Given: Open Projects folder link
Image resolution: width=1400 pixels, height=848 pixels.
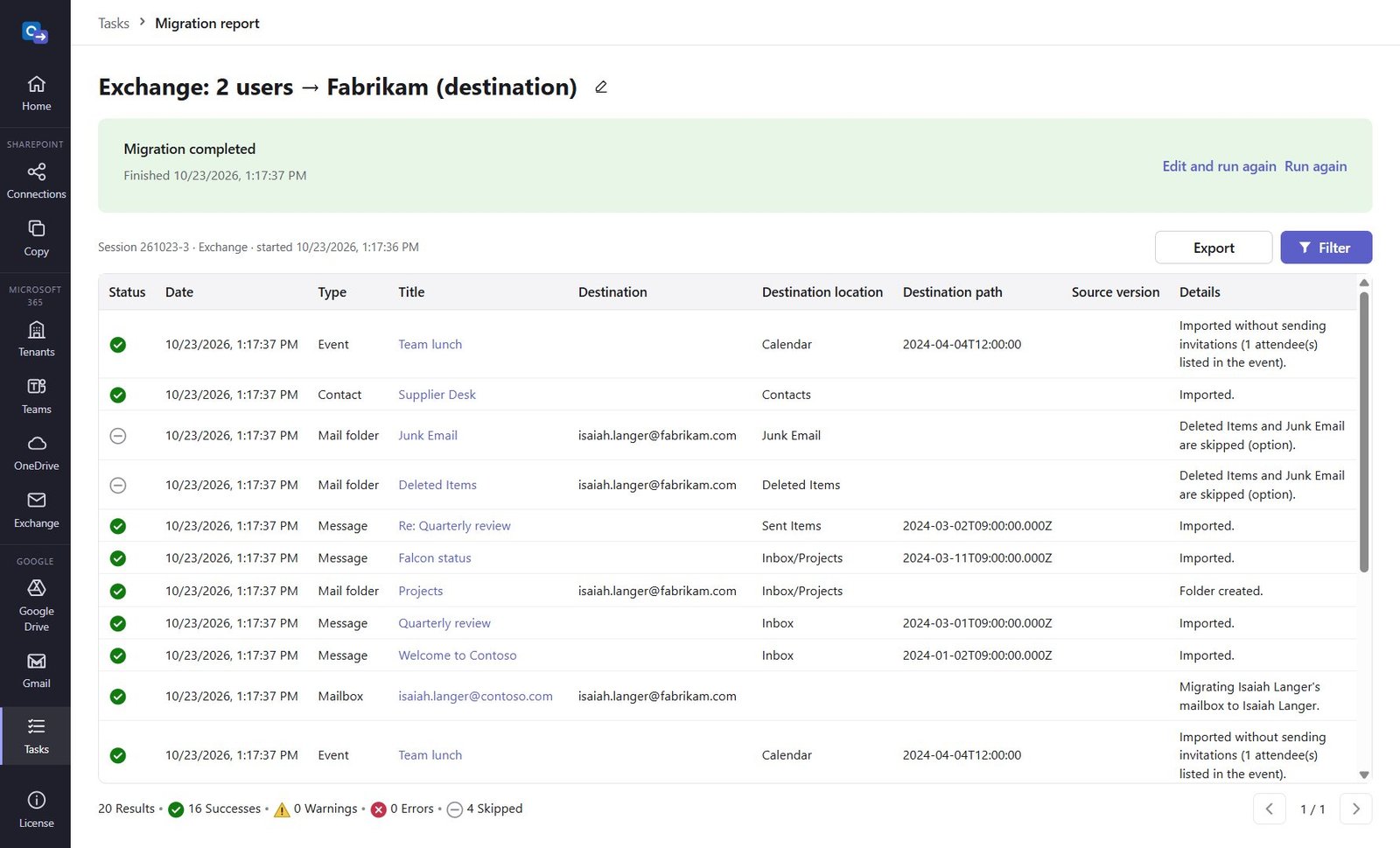Looking at the screenshot, I should coord(421,592).
